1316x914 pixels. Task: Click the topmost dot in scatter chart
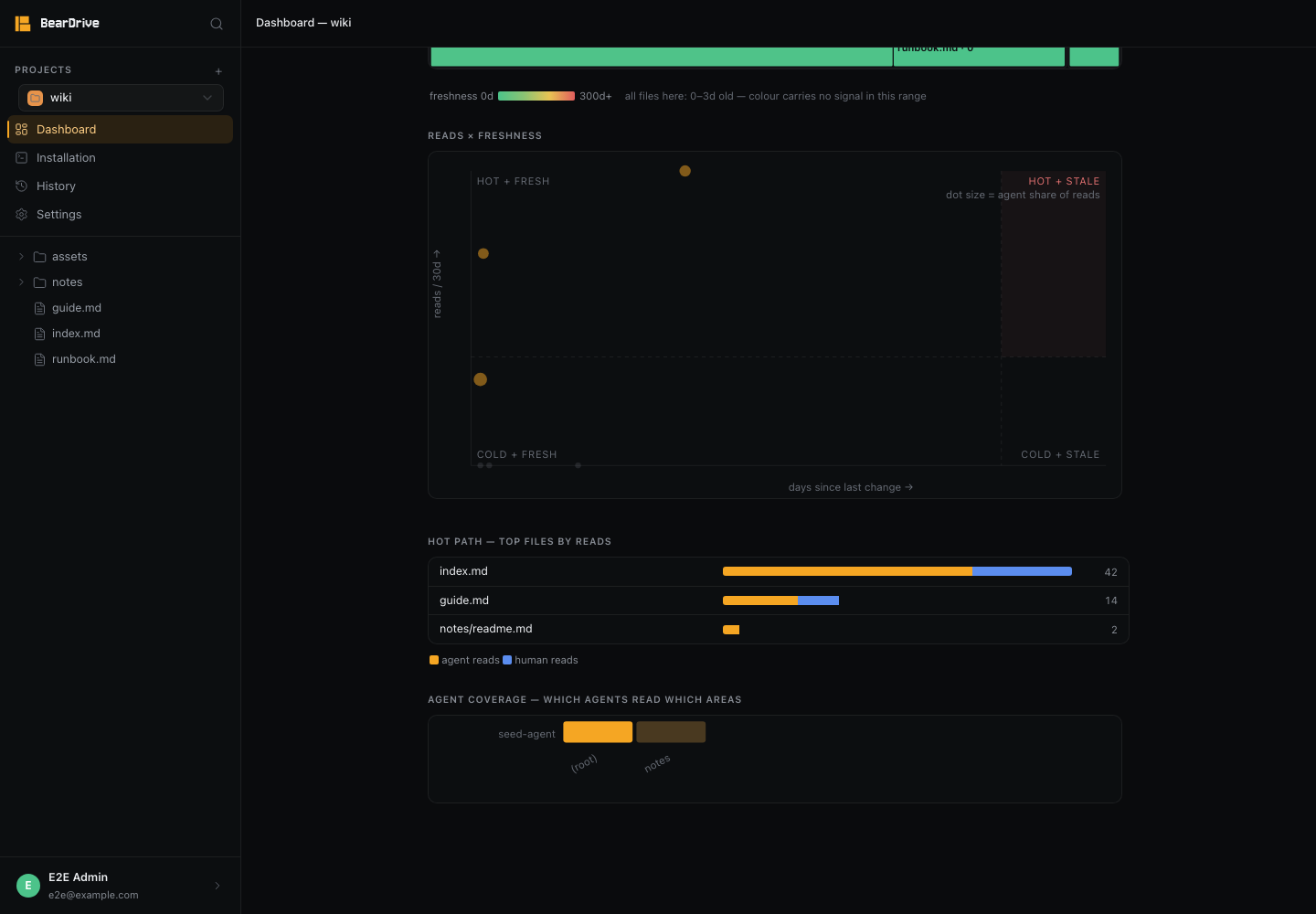(685, 171)
